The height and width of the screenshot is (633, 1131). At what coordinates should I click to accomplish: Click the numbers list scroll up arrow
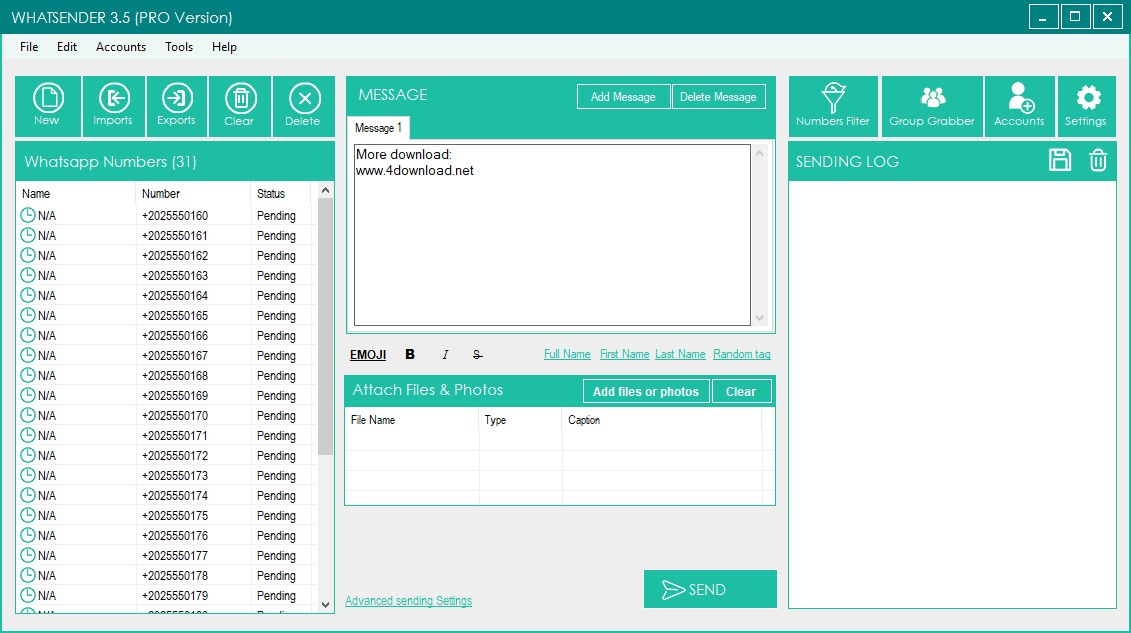coord(325,190)
